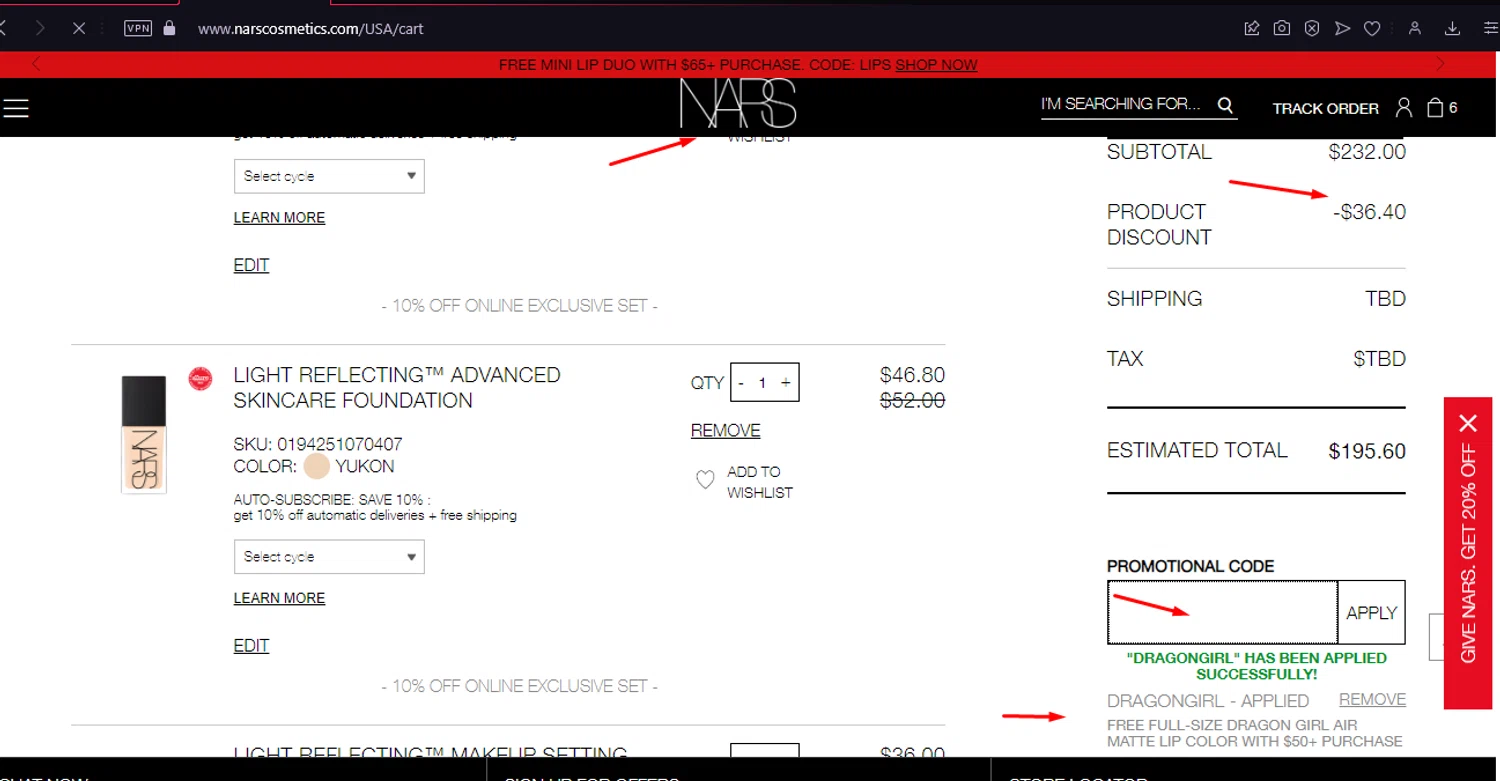Screen dimensions: 1500x781
Task: Open the Light Reflecting Advanced Skincare Foundation title
Action: [x=397, y=388]
